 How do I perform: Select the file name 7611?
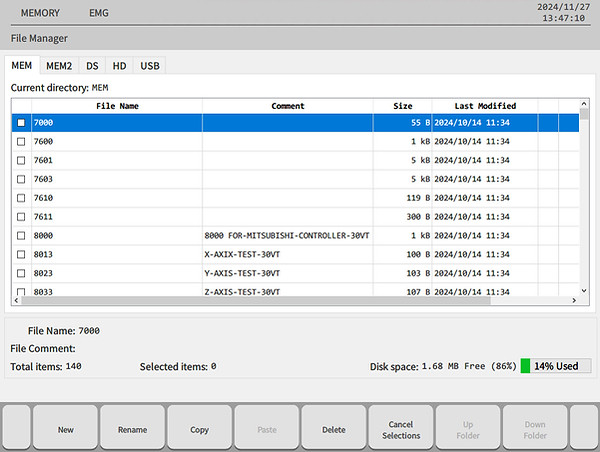pyautogui.click(x=43, y=217)
